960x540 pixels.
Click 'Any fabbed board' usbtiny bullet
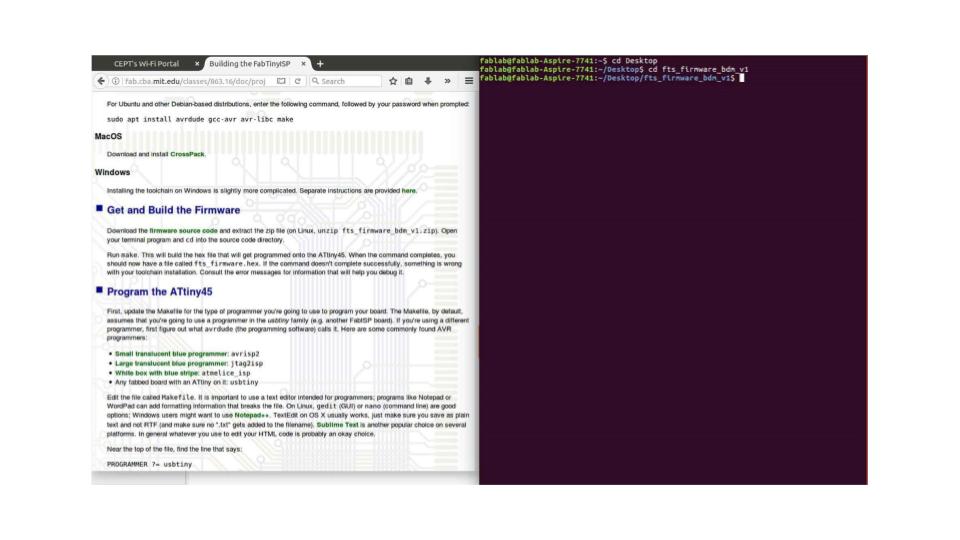187,383
